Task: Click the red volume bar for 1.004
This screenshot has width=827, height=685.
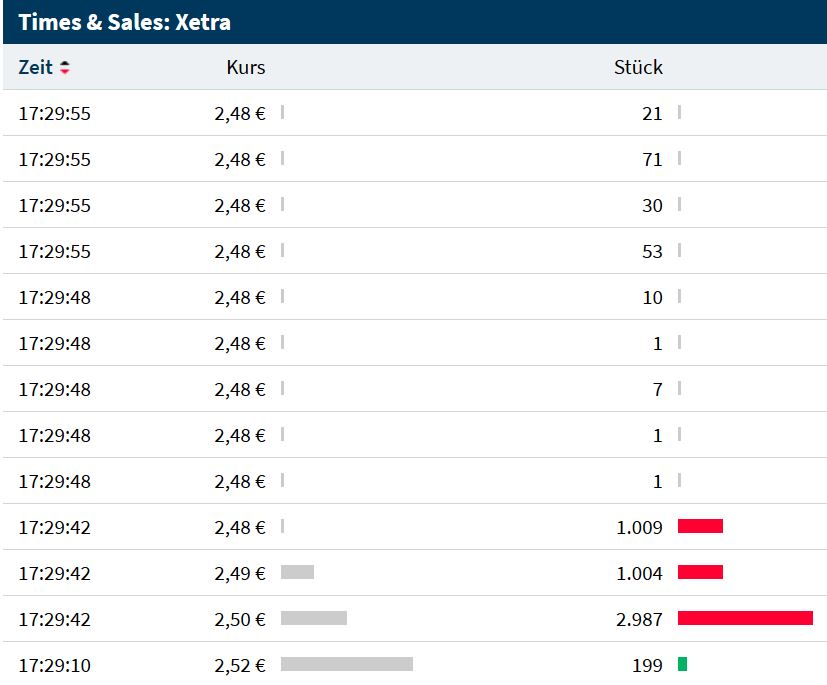Action: 700,572
